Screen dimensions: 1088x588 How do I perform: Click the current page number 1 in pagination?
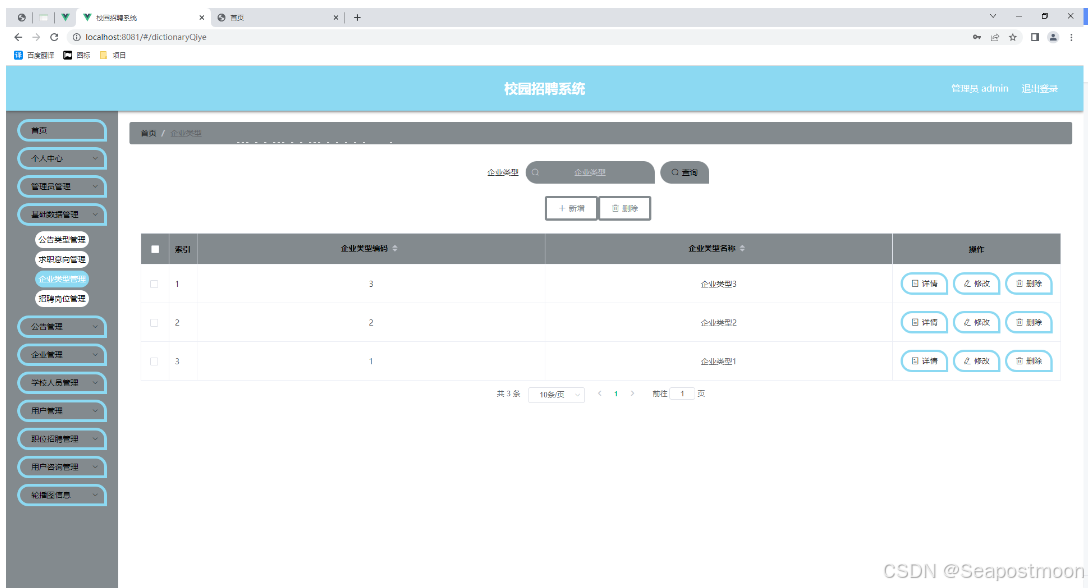tap(615, 394)
